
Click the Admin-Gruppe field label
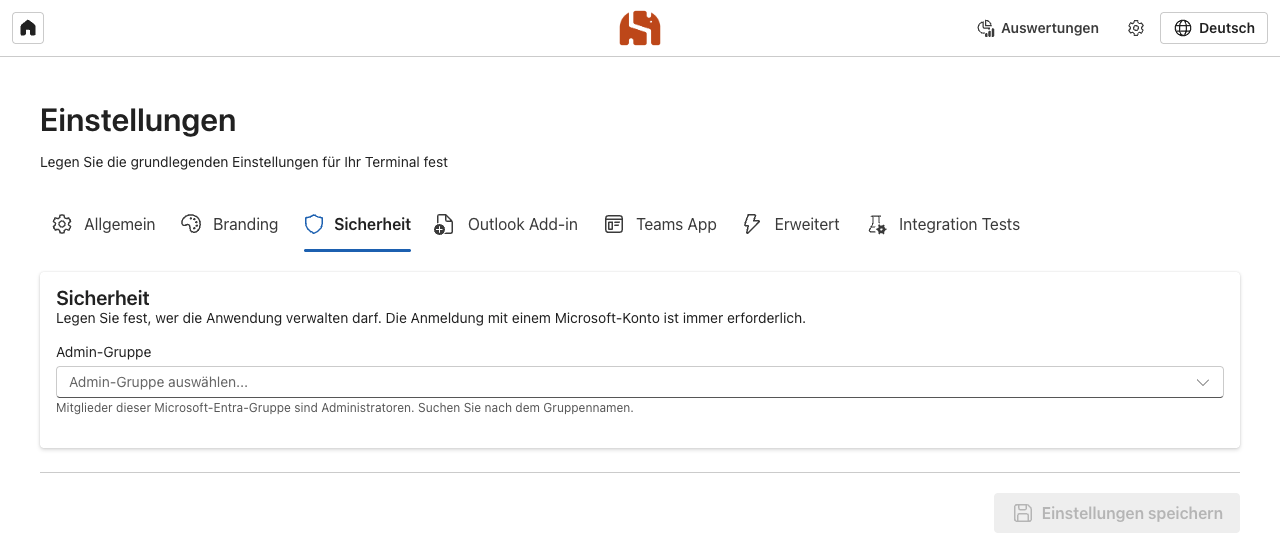[104, 352]
